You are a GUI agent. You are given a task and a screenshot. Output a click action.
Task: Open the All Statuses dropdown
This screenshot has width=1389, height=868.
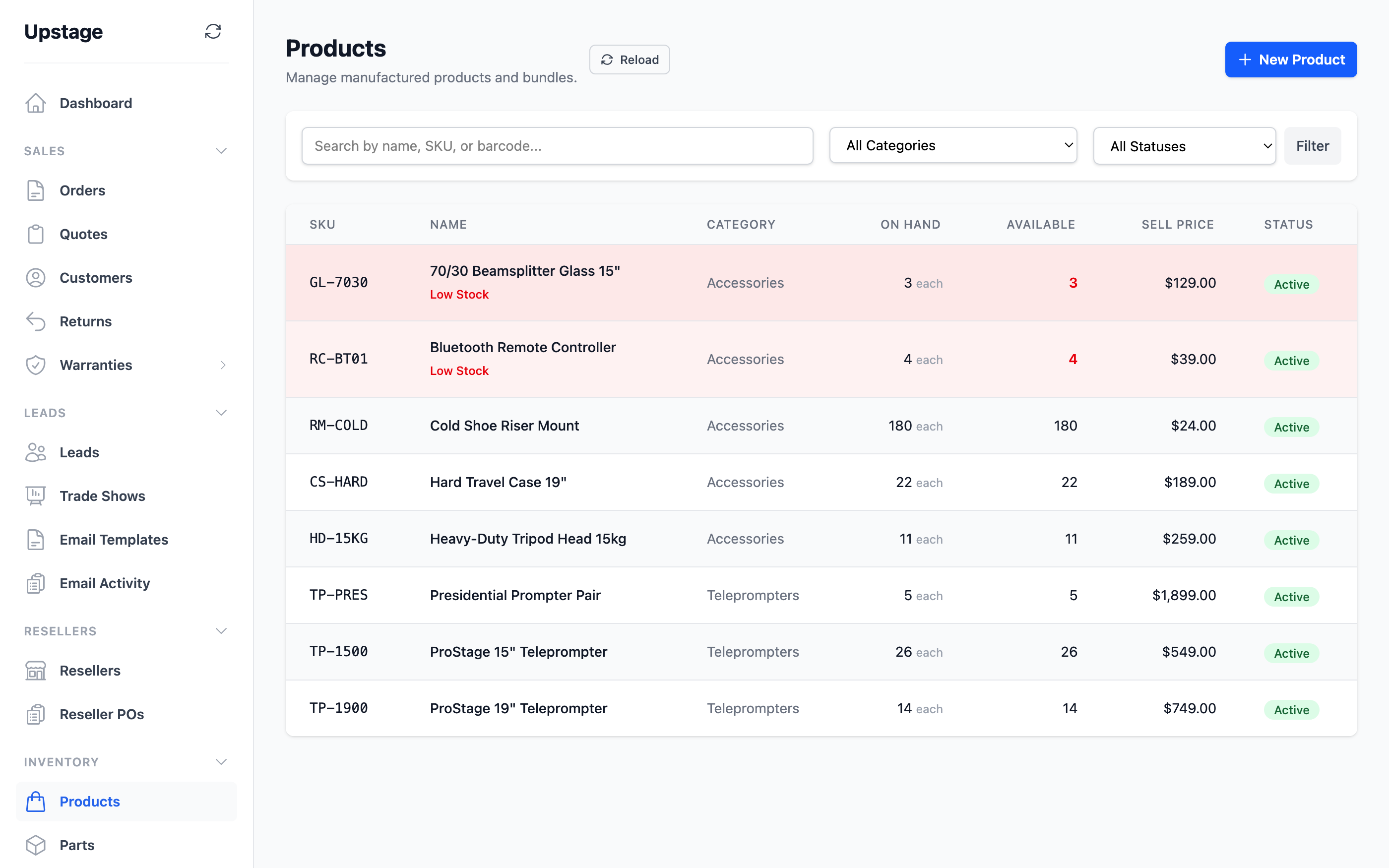[x=1184, y=146]
